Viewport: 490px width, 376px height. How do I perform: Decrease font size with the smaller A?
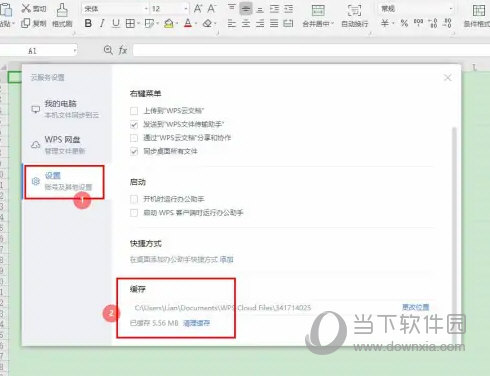(x=211, y=8)
